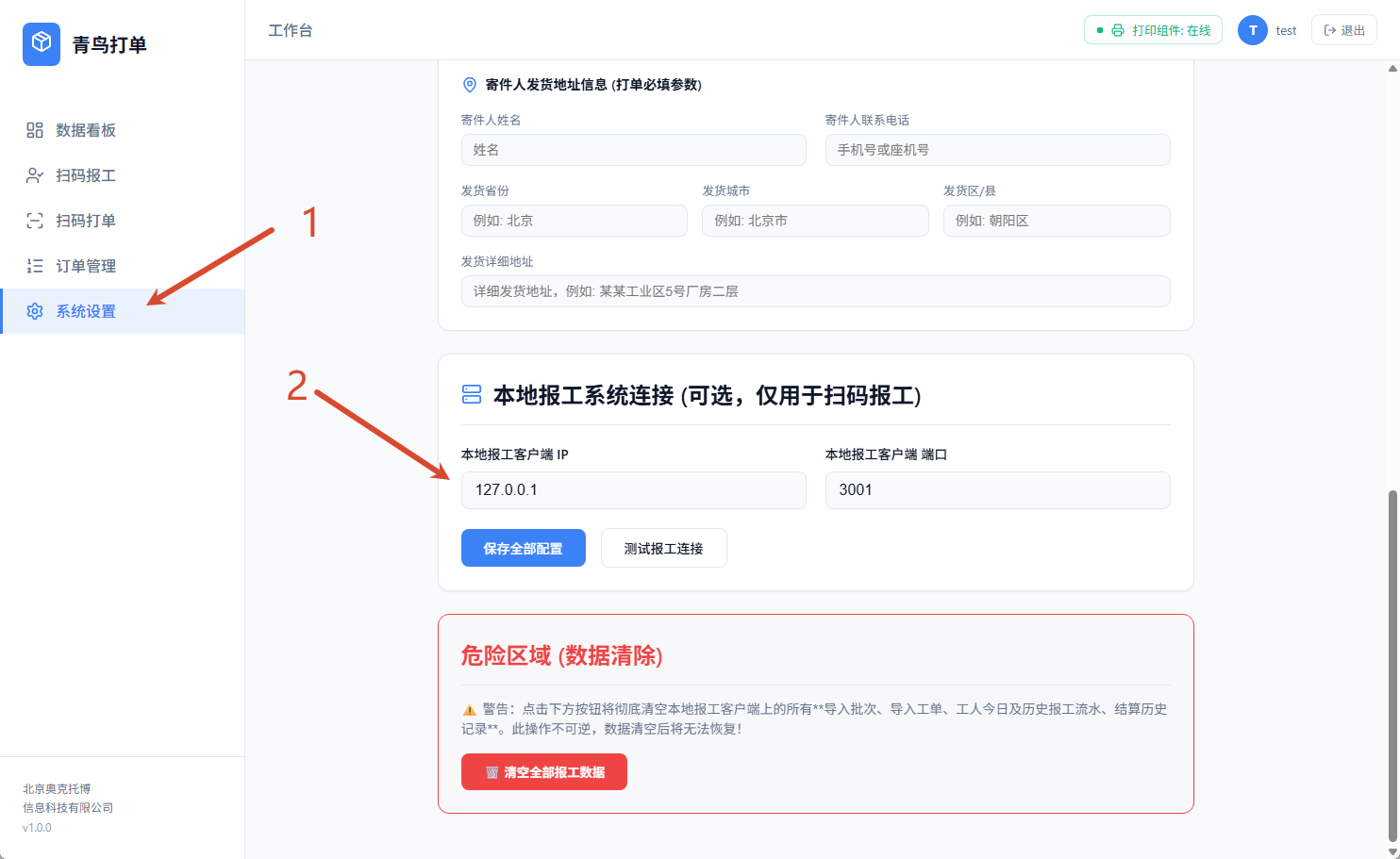This screenshot has width=1400, height=859.
Task: Click the 扫码报工 user icon
Action: click(x=35, y=175)
